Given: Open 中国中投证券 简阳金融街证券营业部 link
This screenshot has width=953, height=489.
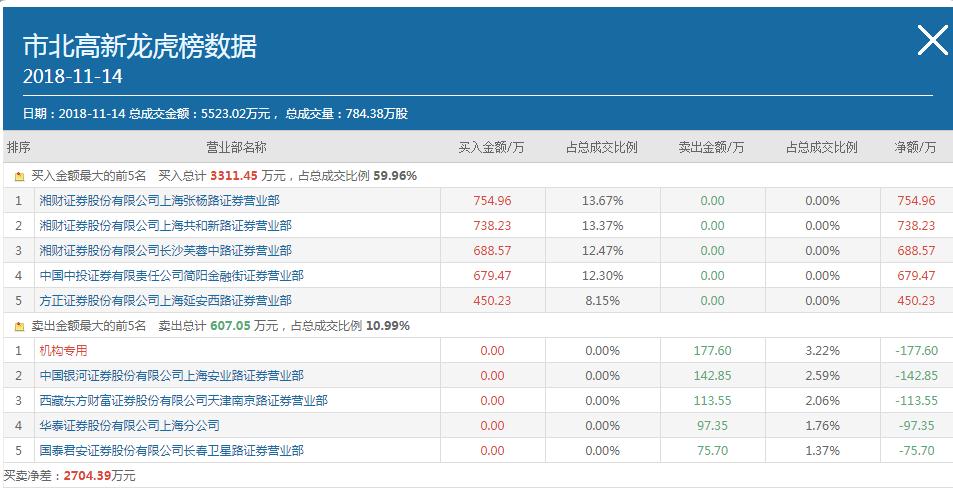Looking at the screenshot, I should pos(171,275).
